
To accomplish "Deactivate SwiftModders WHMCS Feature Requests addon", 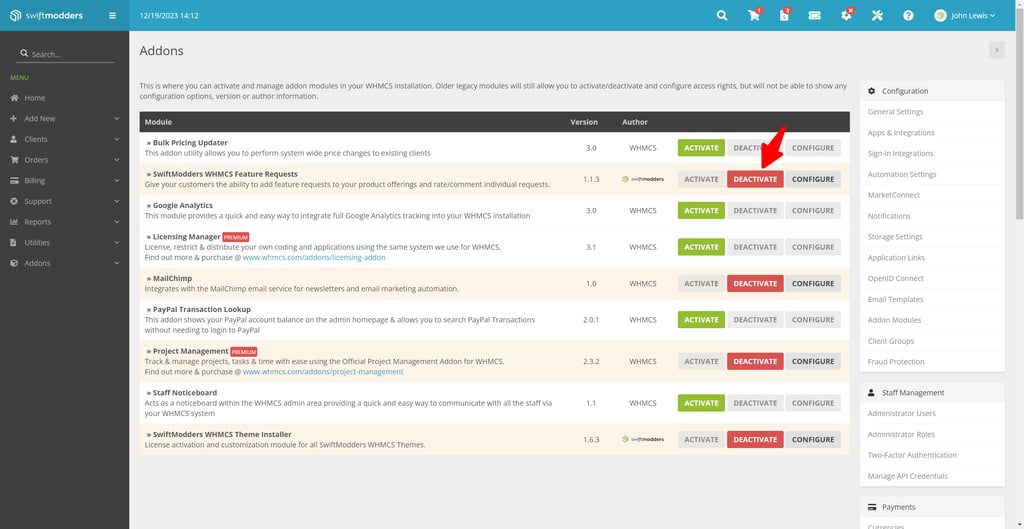I will pos(755,179).
